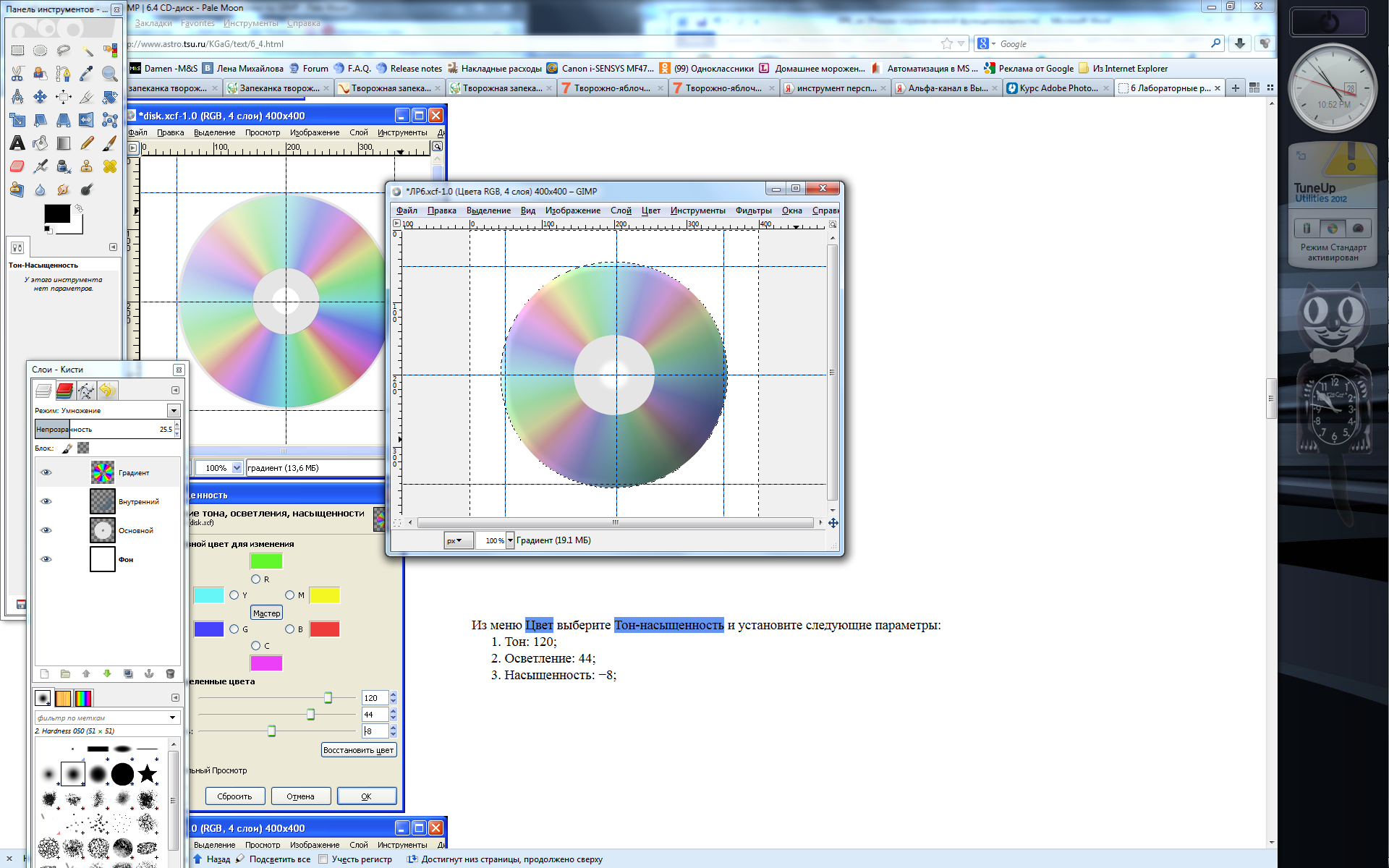
Task: Open the 100% zoom dropdown in ЛР6 window
Action: pos(510,540)
